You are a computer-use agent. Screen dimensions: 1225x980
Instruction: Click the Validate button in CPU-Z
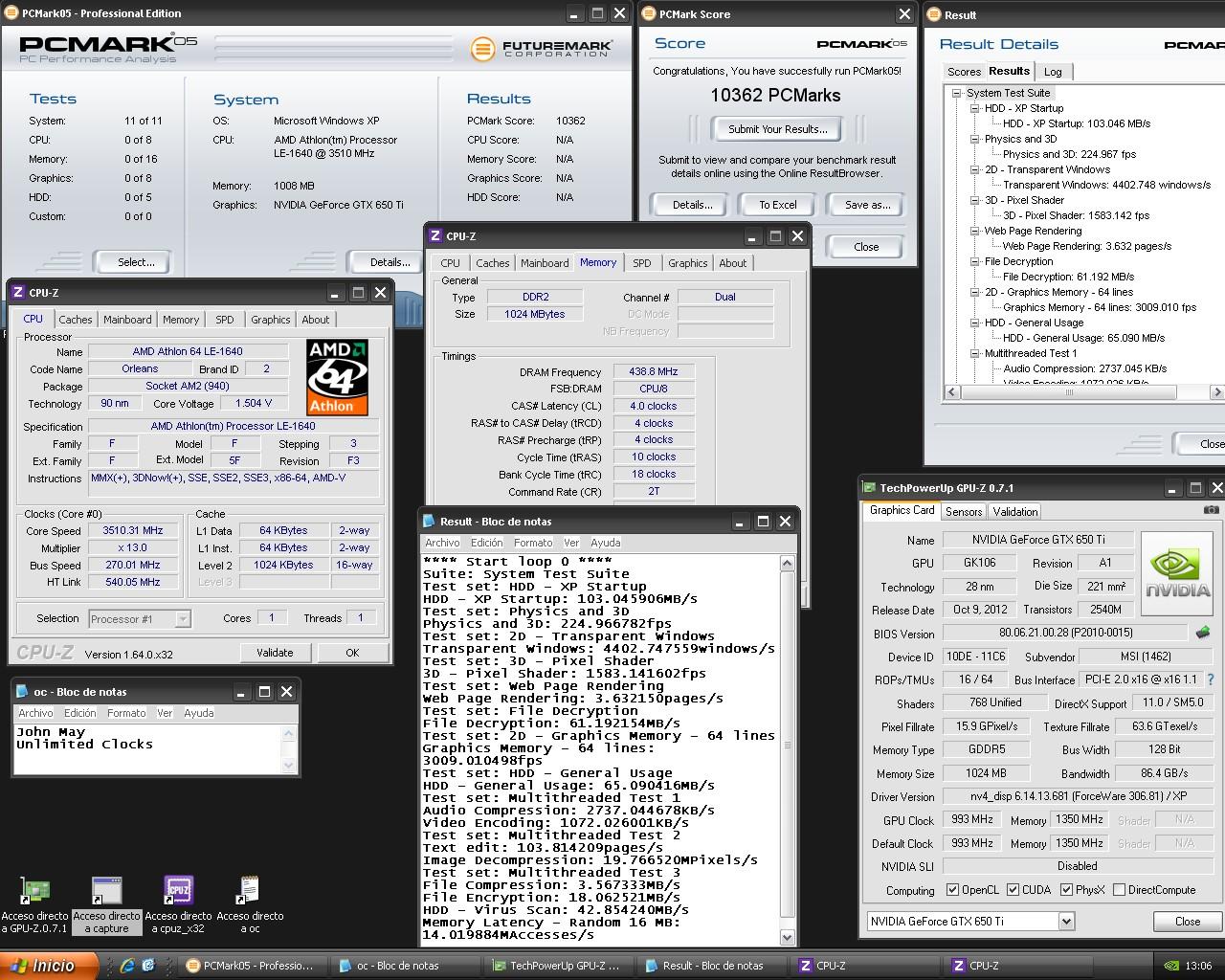[275, 653]
